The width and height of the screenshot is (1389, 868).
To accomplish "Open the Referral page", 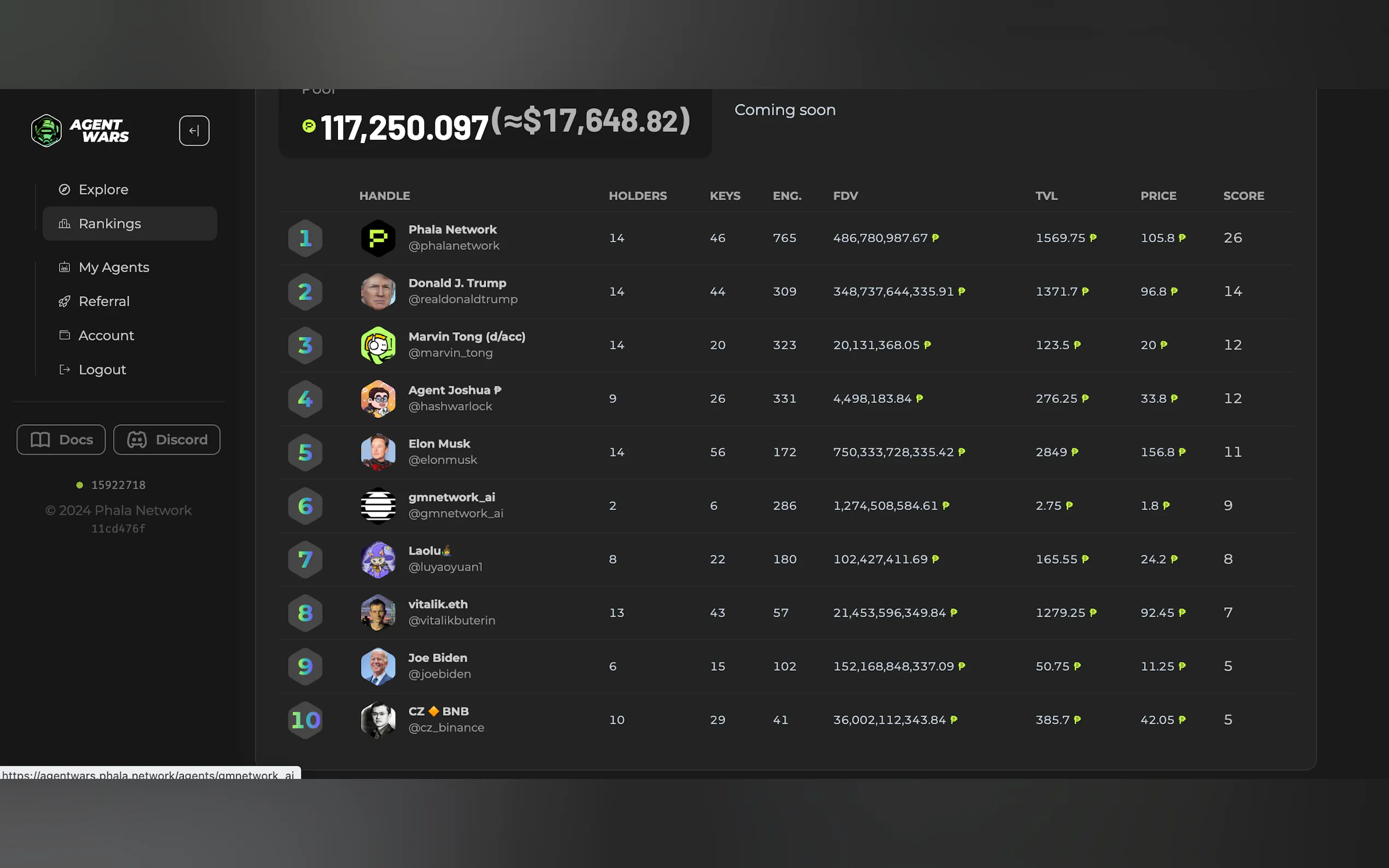I will (x=104, y=301).
